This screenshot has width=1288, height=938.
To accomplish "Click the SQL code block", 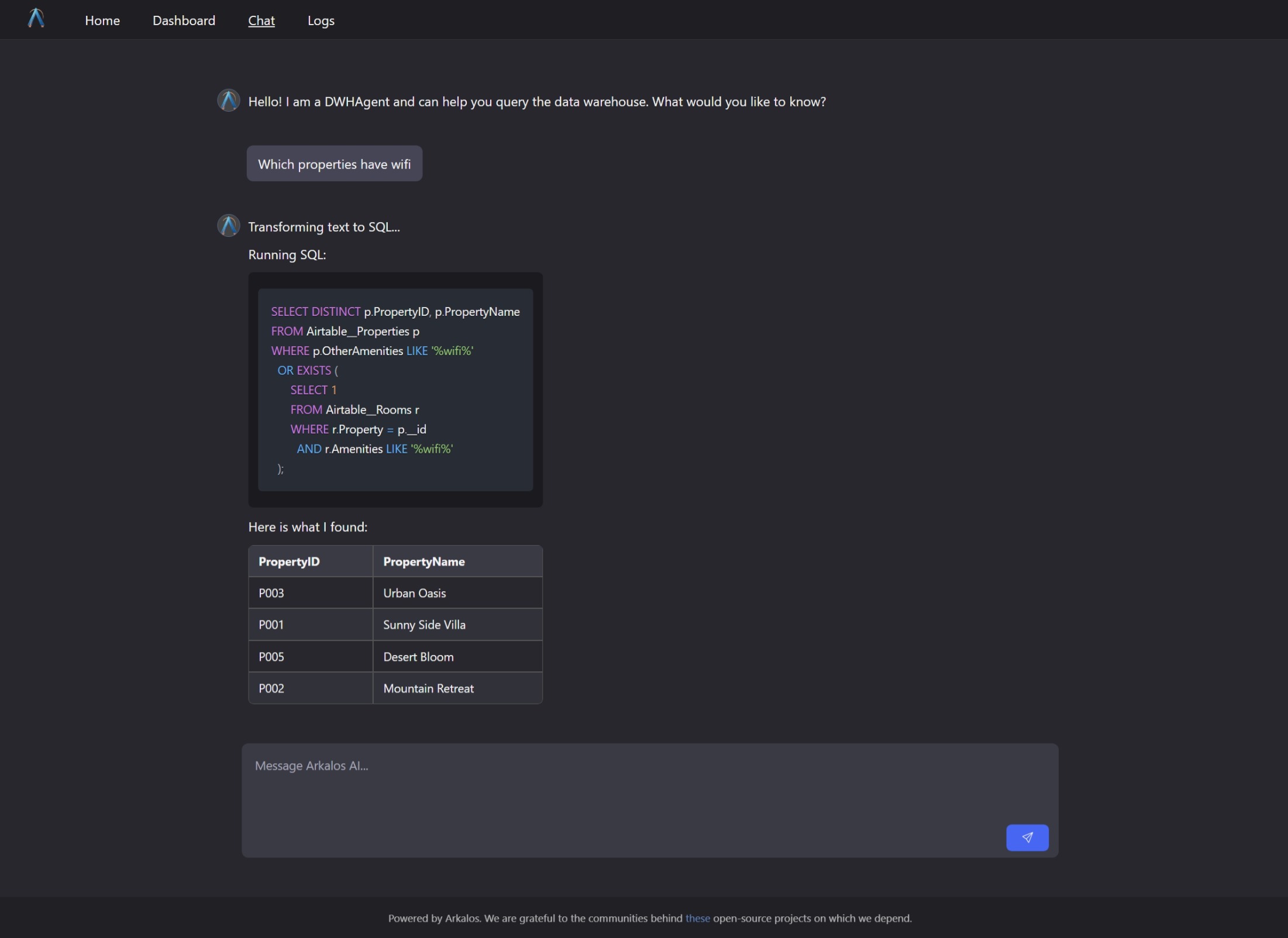I will (395, 389).
